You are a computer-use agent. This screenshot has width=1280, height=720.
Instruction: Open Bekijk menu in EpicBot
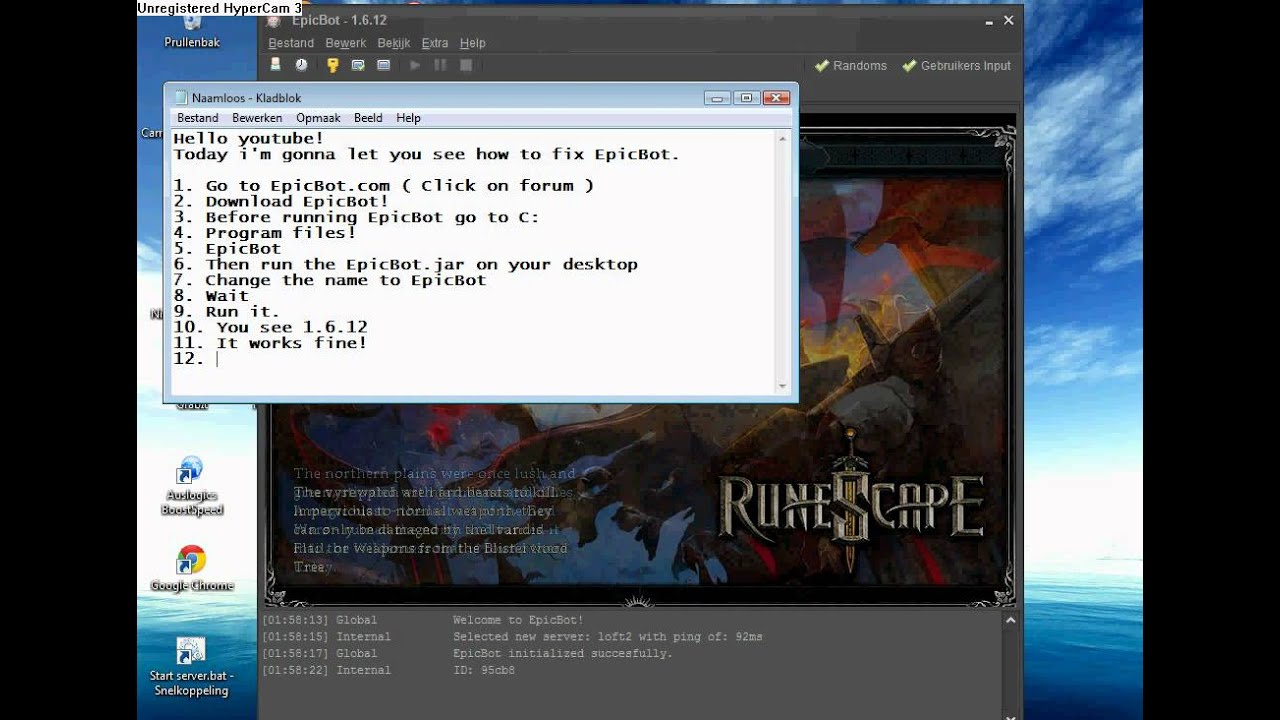[394, 43]
